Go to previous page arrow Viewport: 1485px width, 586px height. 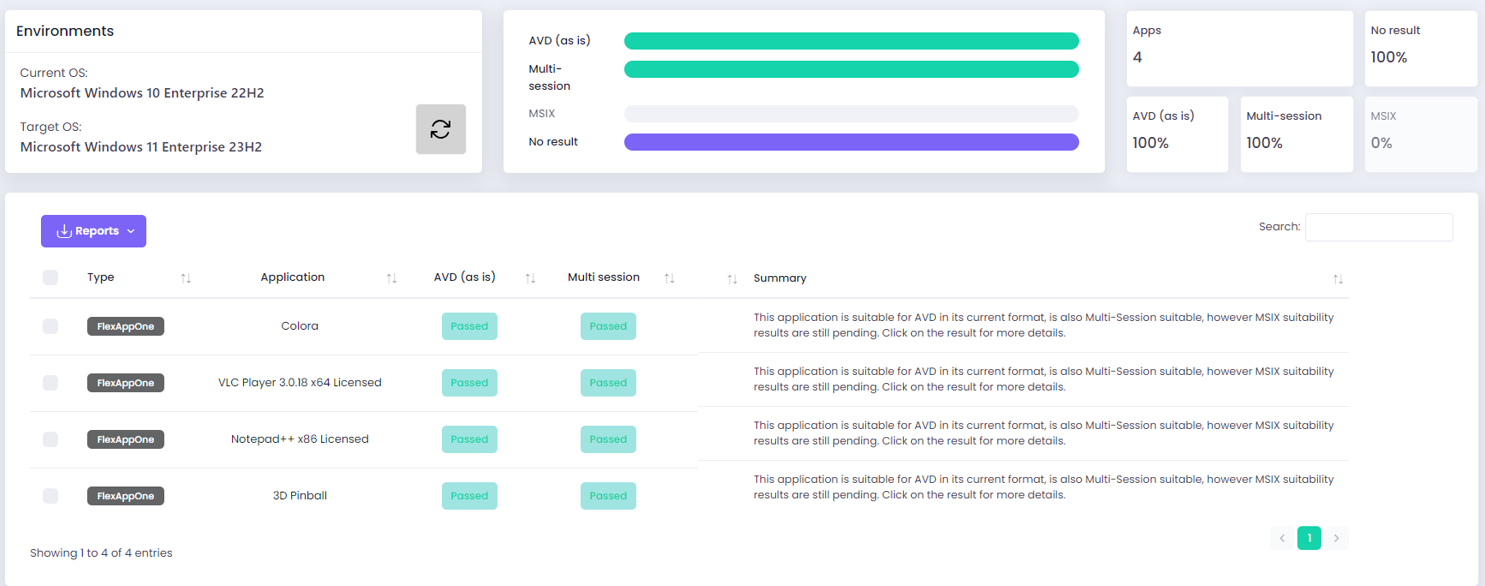(1282, 538)
